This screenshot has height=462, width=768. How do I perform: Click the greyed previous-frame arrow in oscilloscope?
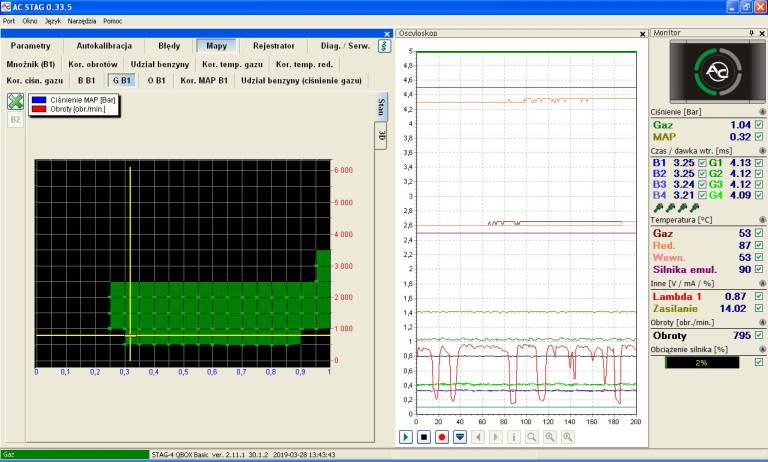tap(478, 437)
